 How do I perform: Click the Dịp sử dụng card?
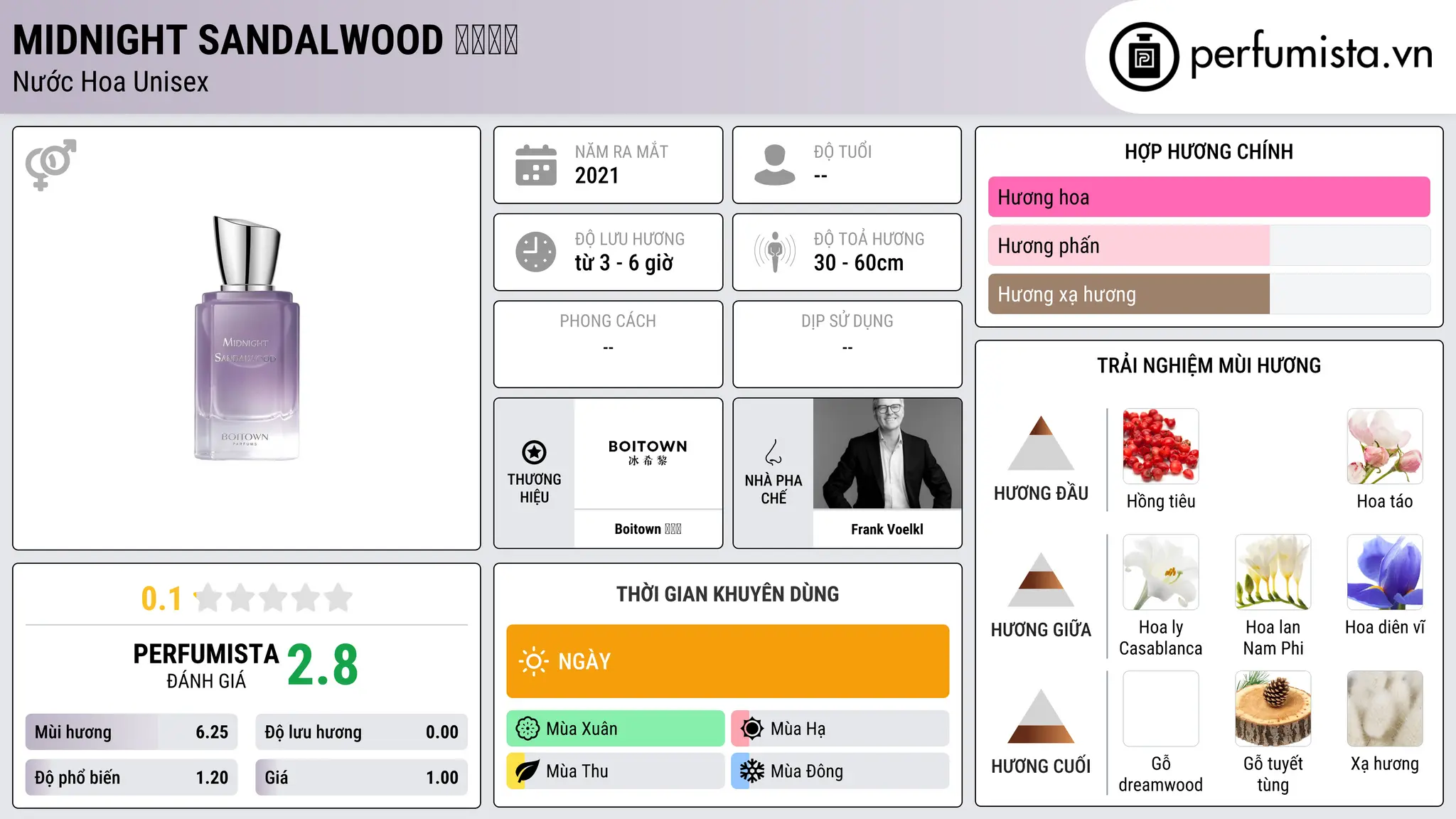847,344
